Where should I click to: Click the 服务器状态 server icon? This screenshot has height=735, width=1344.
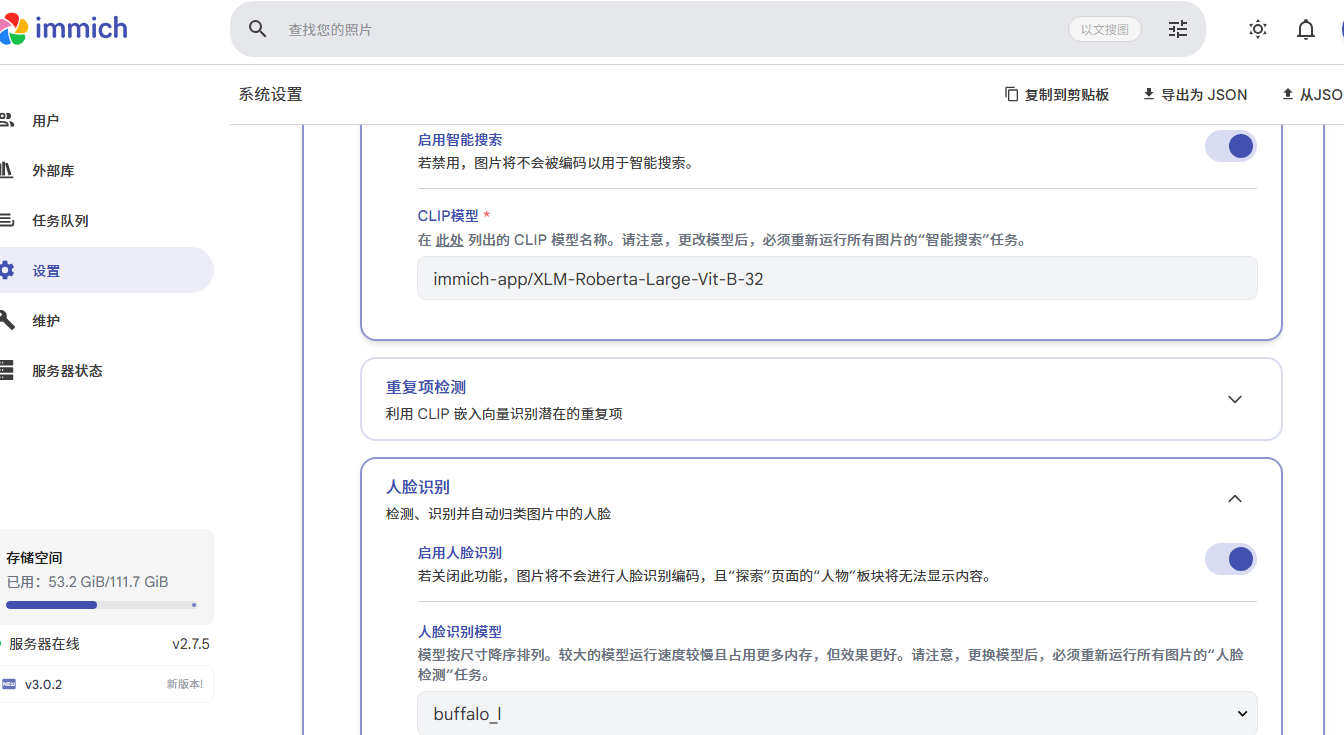click(x=6, y=370)
